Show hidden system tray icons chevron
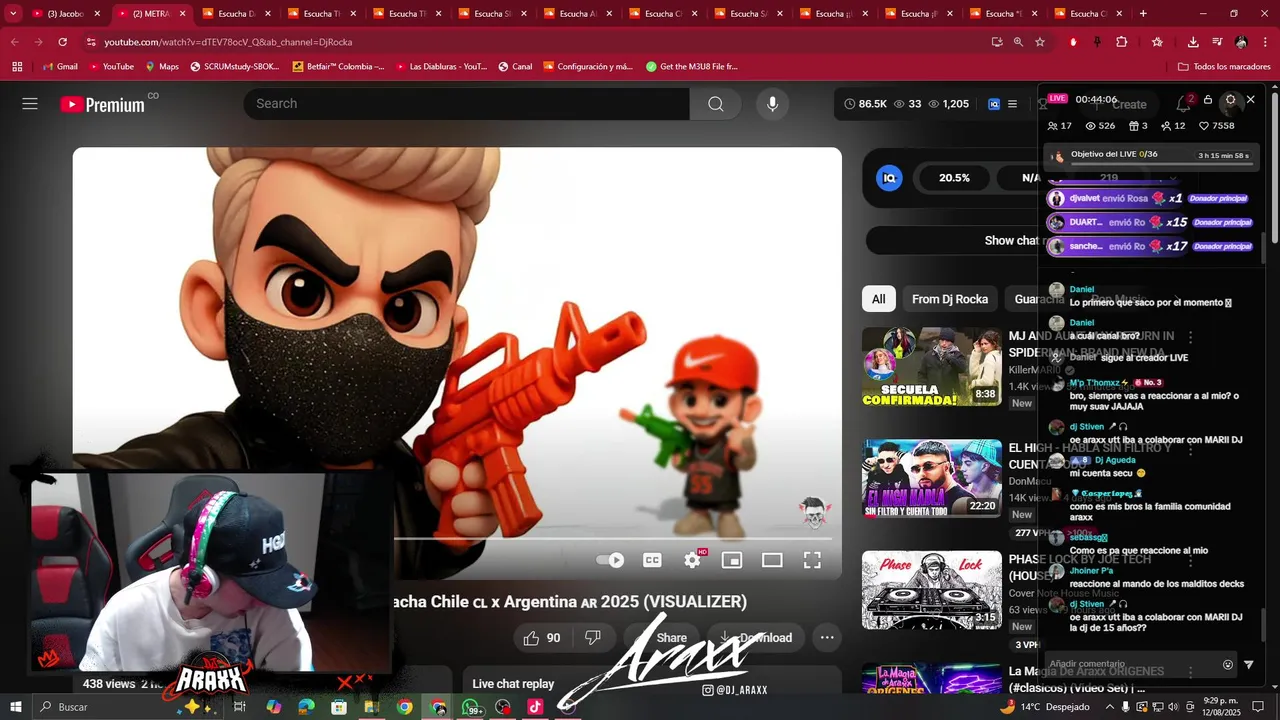The width and height of the screenshot is (1280, 720). pos(1109,707)
